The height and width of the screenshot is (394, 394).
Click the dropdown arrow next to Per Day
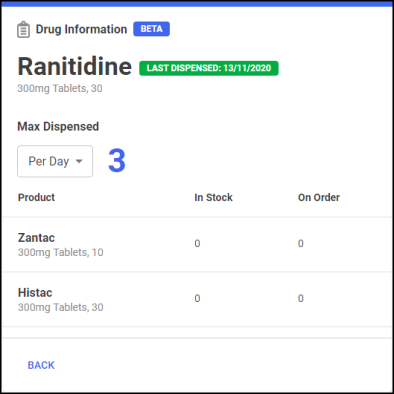coord(79,161)
